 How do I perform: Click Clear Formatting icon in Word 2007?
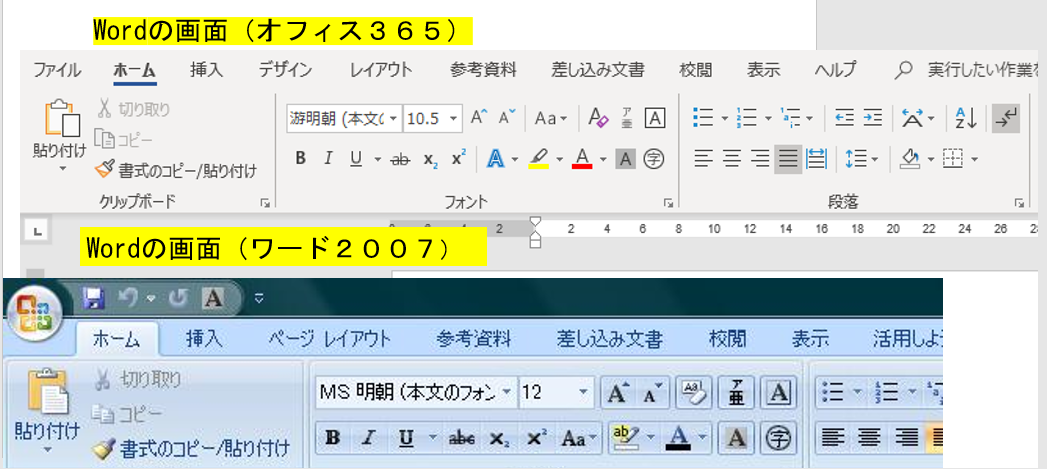click(693, 395)
